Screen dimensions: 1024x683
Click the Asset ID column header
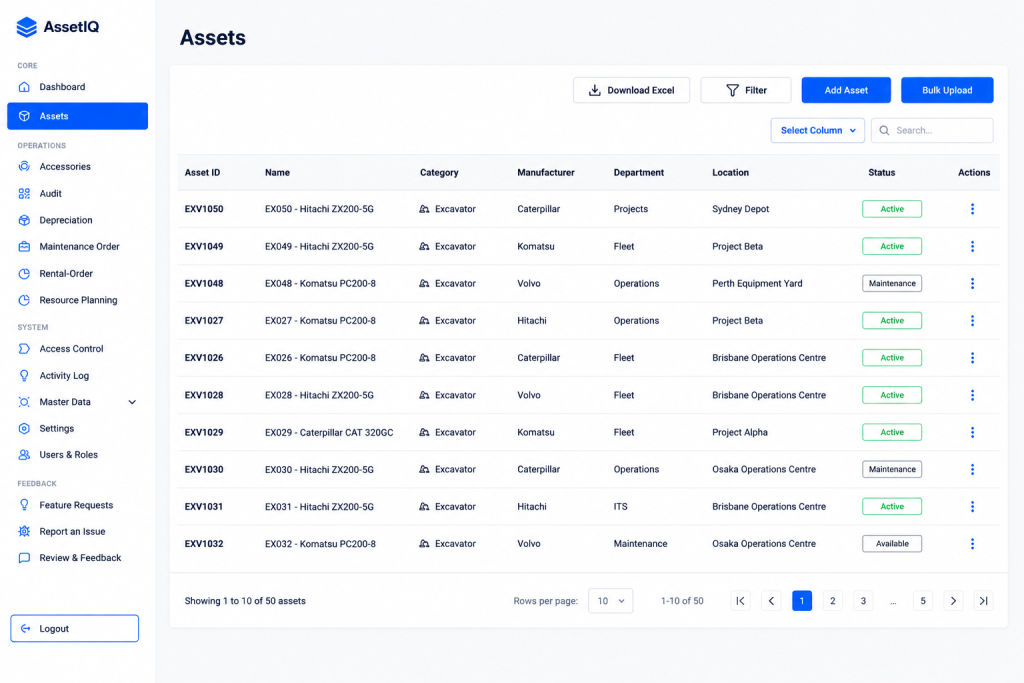click(202, 172)
